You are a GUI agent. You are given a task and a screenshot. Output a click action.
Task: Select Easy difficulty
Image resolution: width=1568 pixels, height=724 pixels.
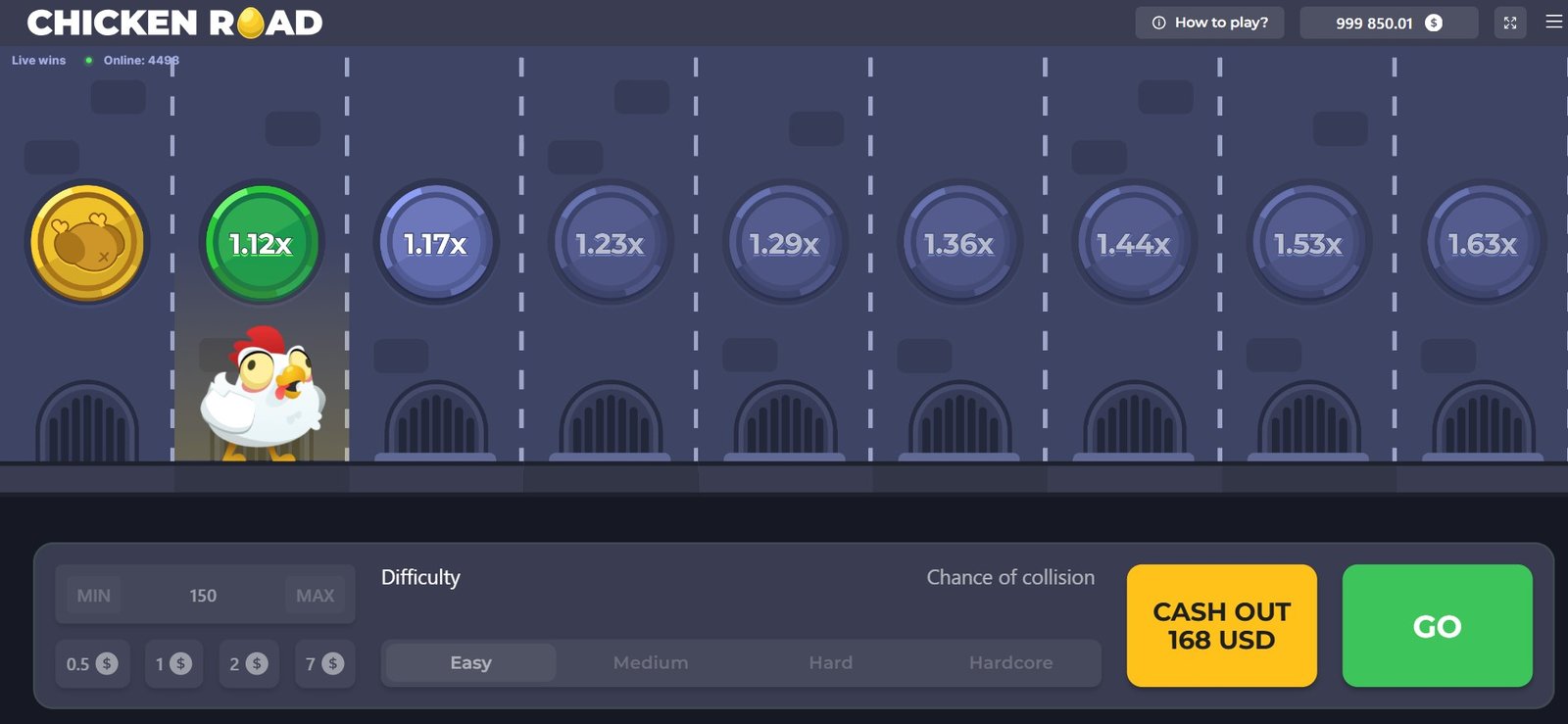(x=470, y=663)
